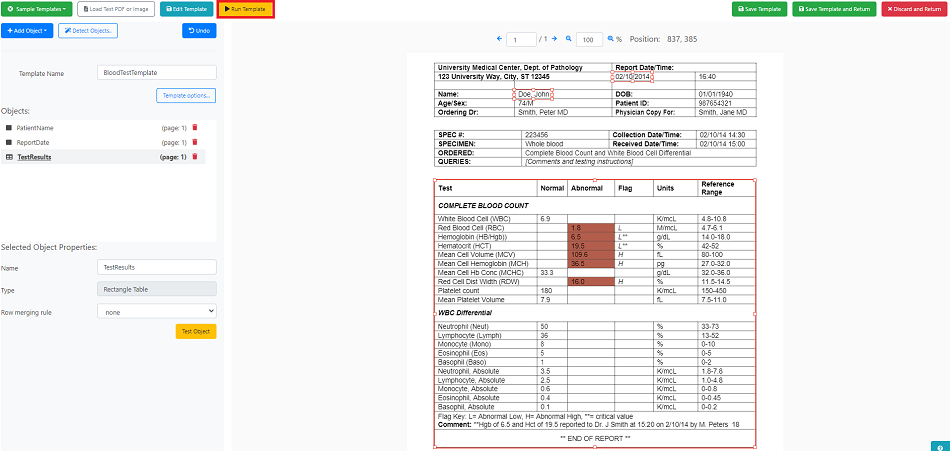
Task: Open the help icon at bottom right
Action: 940,447
